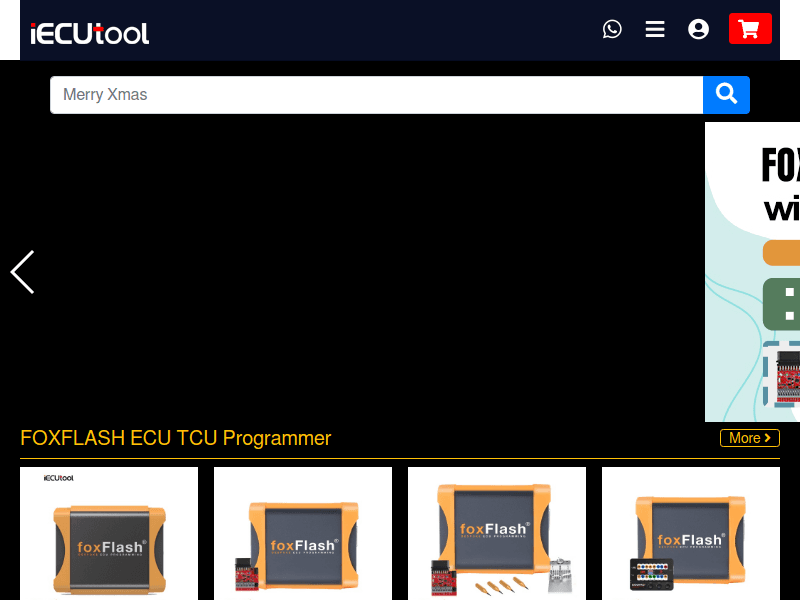The height and width of the screenshot is (600, 800).
Task: Open the red shopping cart icon
Action: point(750,28)
